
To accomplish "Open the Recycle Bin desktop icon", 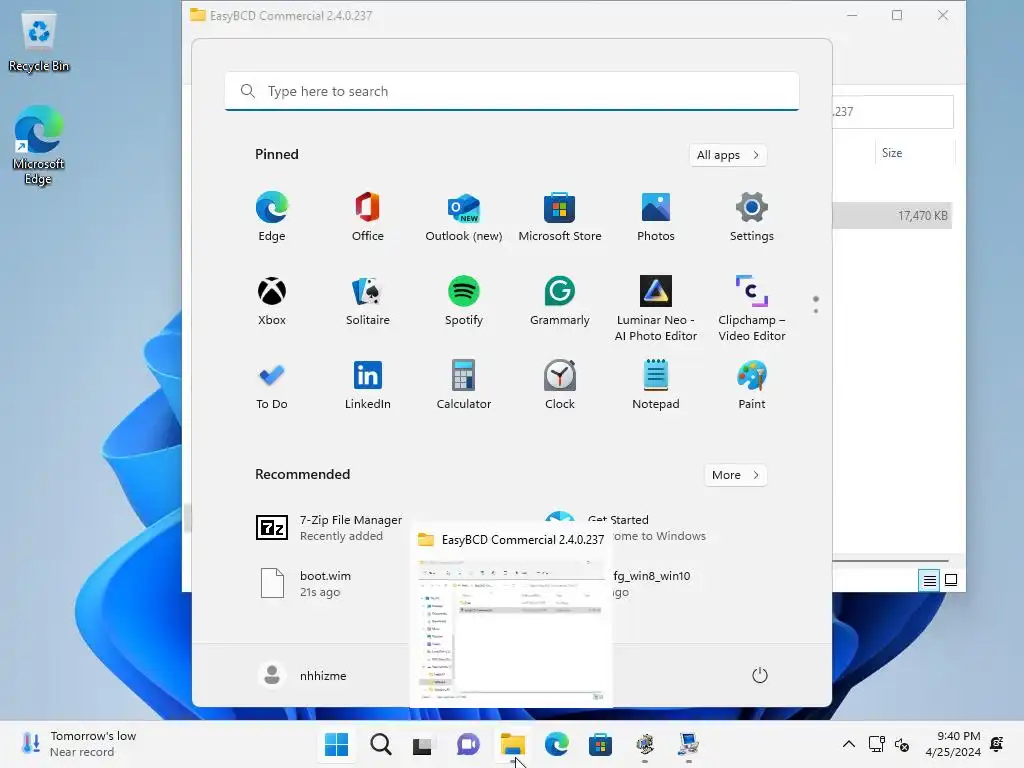I will tap(39, 42).
